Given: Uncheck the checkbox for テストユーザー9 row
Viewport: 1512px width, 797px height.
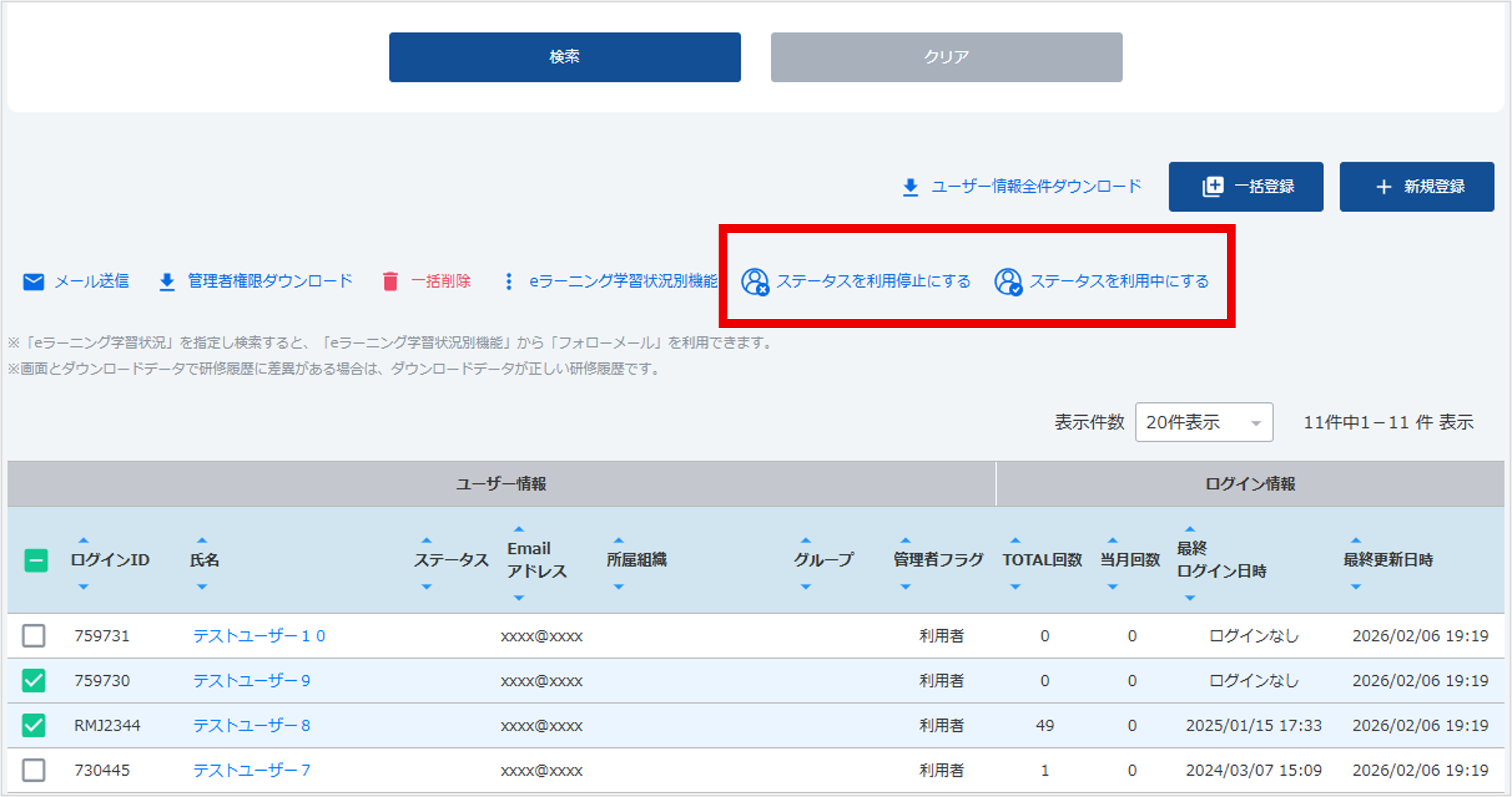Looking at the screenshot, I should [34, 680].
